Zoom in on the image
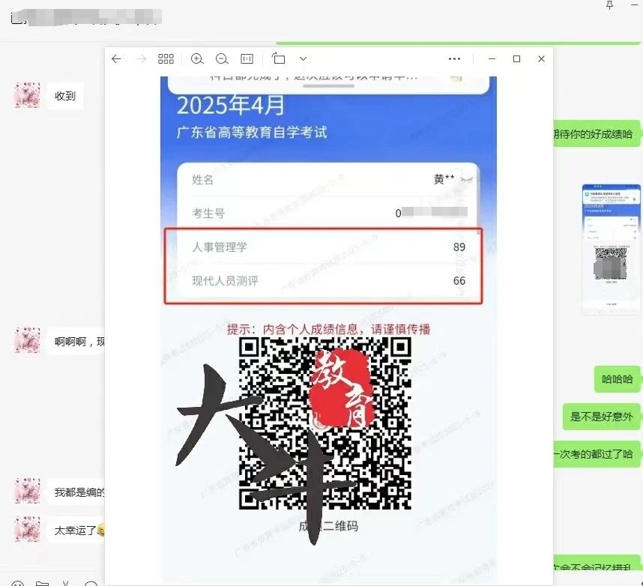The height and width of the screenshot is (586, 643). click(197, 59)
